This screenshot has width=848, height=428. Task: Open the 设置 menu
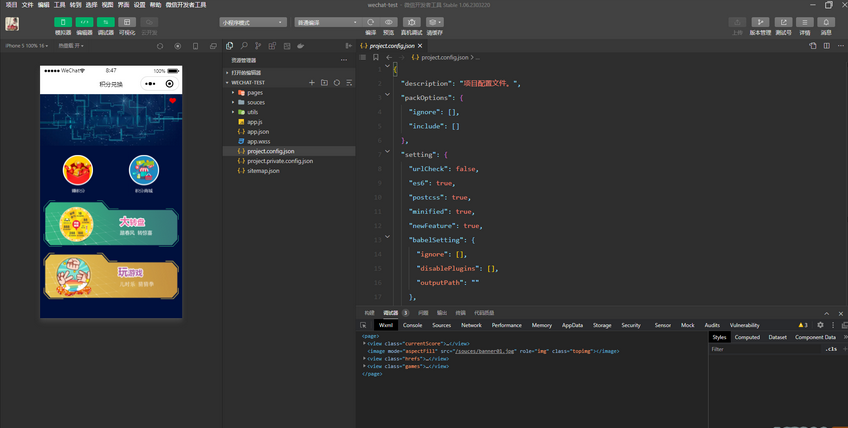click(140, 5)
